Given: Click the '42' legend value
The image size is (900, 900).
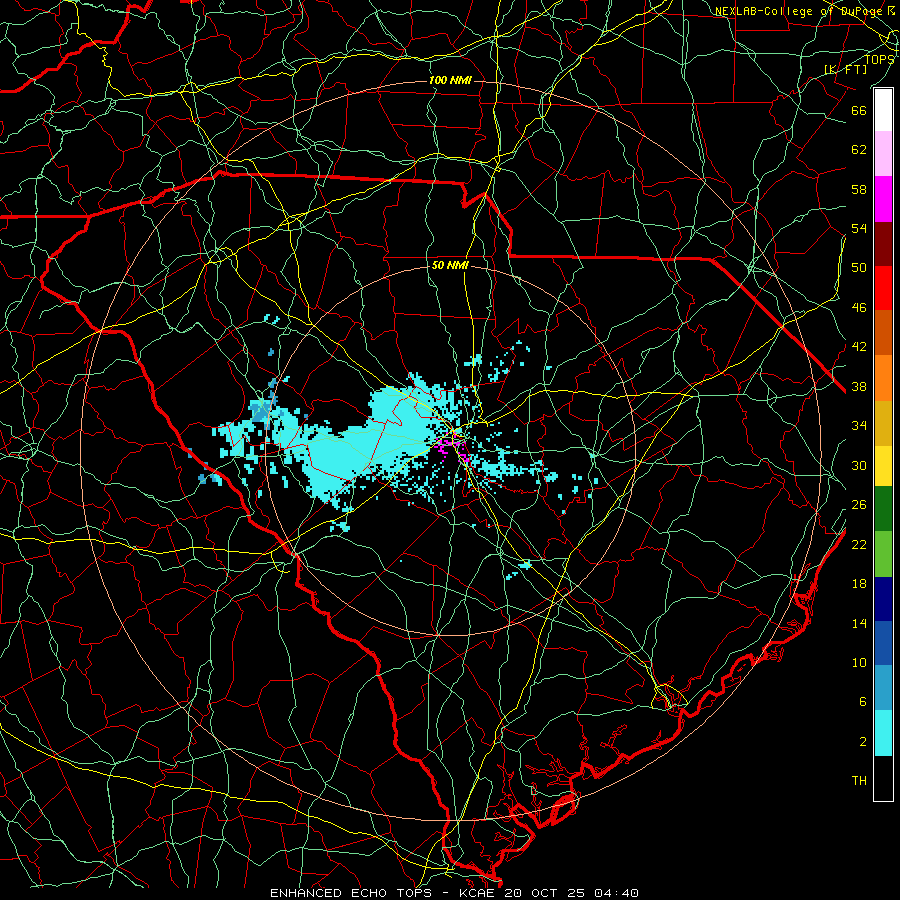Looking at the screenshot, I should click(x=859, y=347).
